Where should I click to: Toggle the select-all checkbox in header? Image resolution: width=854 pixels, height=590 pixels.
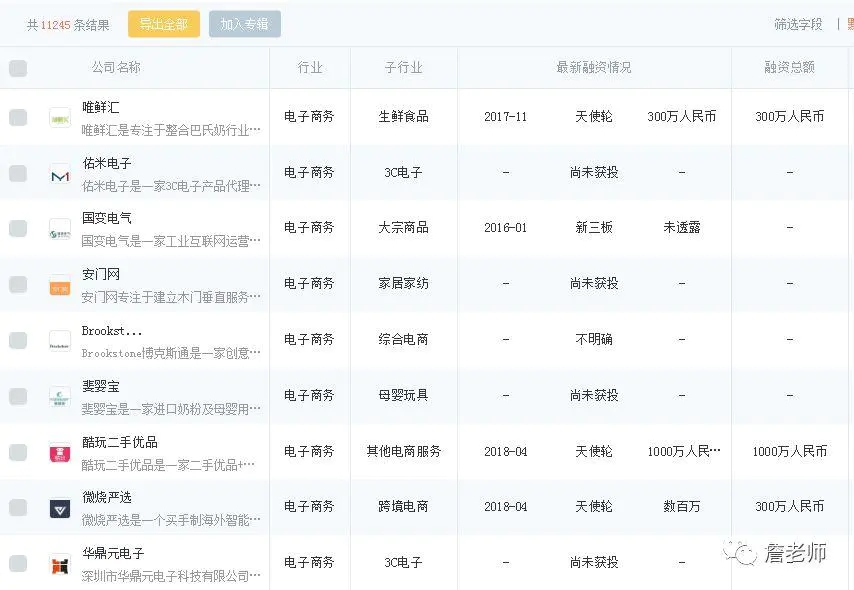pyautogui.click(x=18, y=68)
